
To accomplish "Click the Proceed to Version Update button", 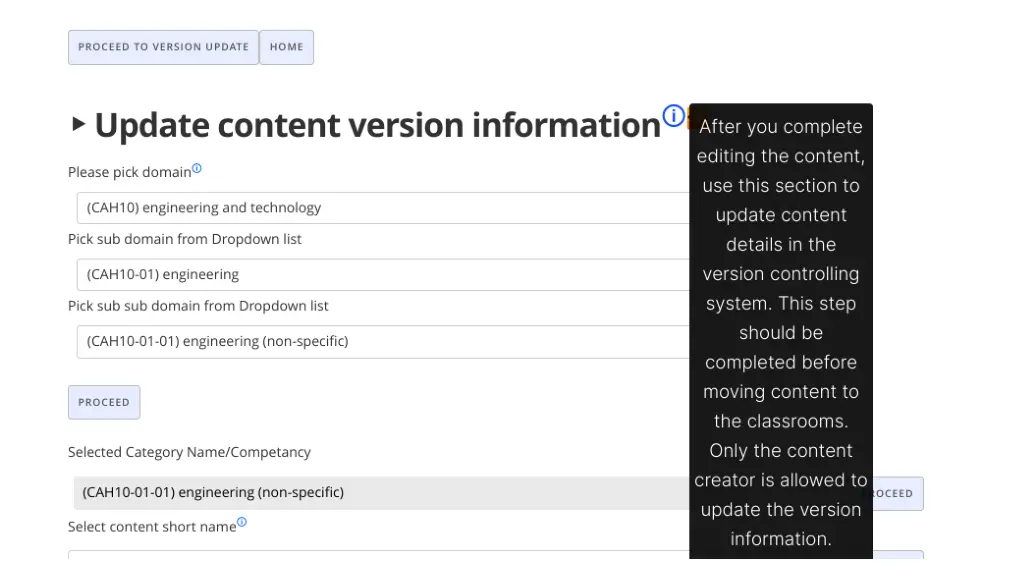I will 163,47.
